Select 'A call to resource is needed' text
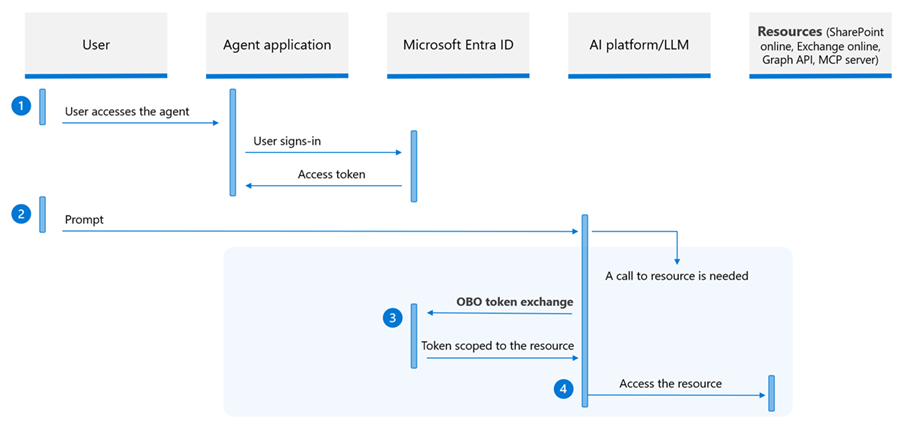The image size is (900, 425). [677, 276]
